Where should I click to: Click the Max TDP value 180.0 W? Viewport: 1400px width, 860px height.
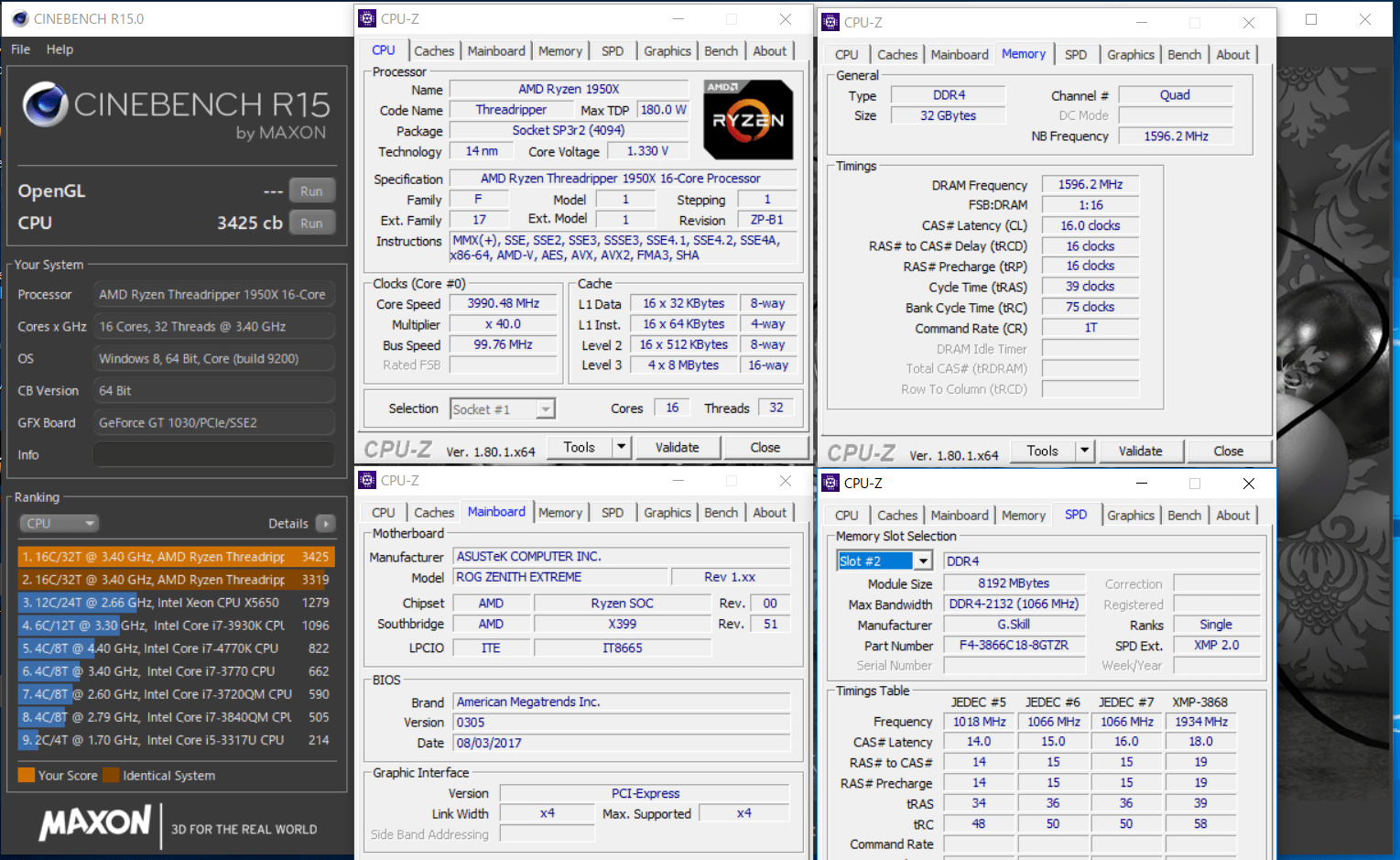[664, 110]
